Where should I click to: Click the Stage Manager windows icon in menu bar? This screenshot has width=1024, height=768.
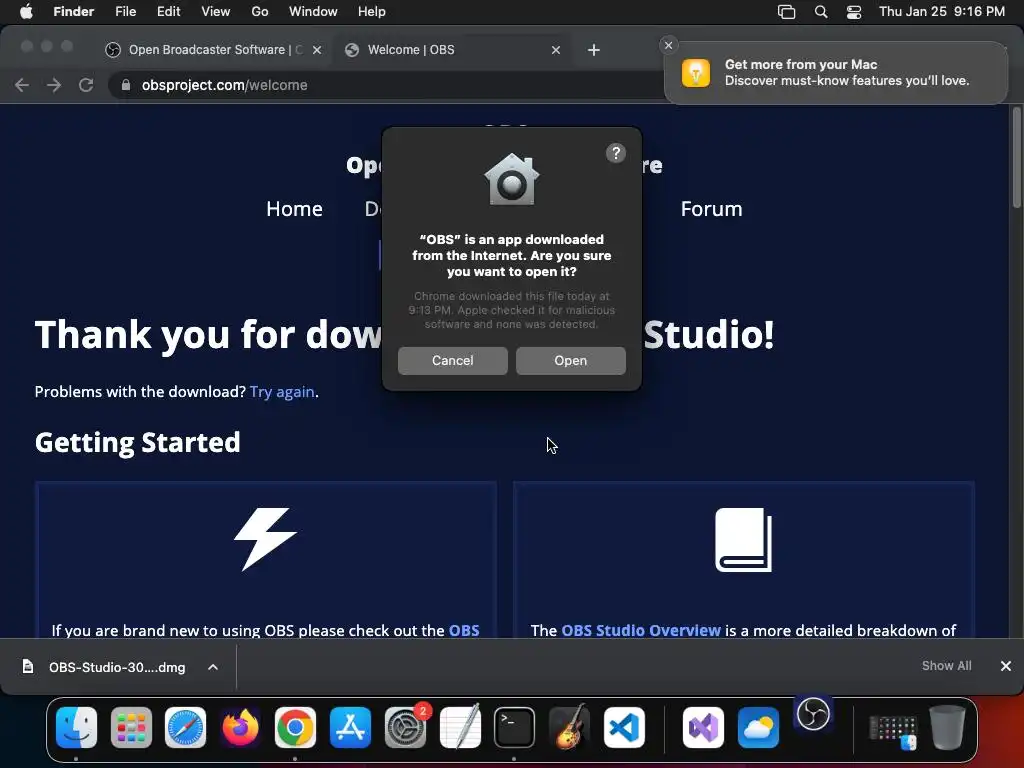(x=786, y=12)
